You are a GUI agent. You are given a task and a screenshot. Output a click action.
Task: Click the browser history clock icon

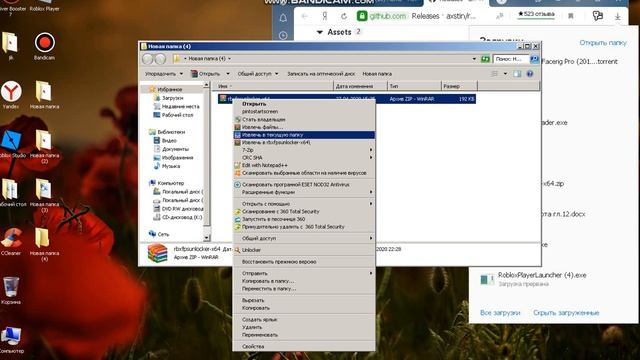coord(283,36)
